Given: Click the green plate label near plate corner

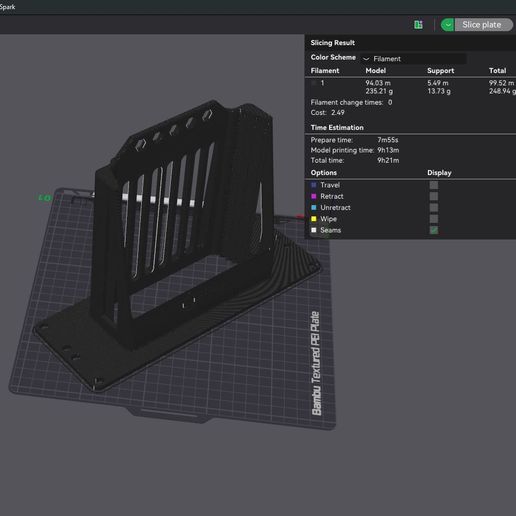Looking at the screenshot, I should (x=45, y=198).
